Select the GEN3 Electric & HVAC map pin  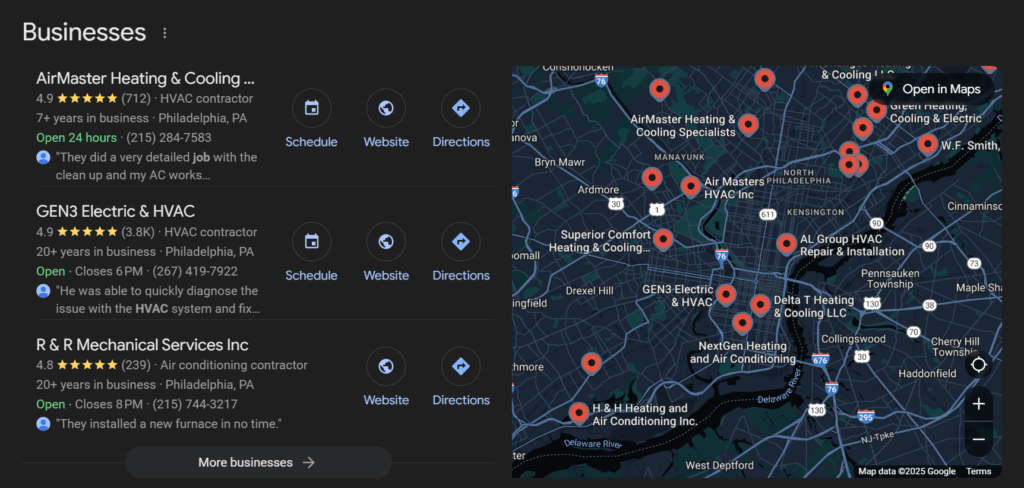click(x=726, y=295)
